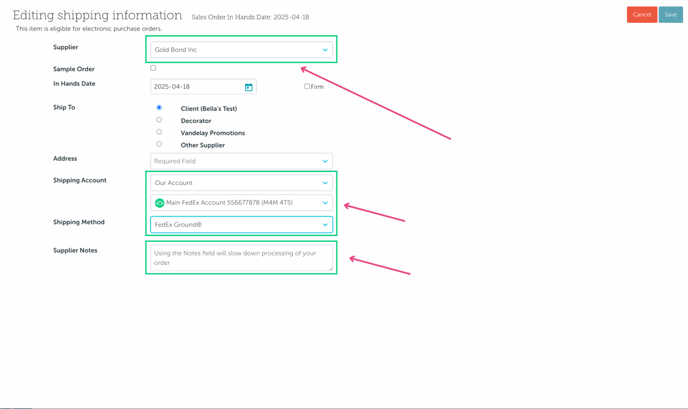Open the Gold Bond Inc supplier dropdown
The width and height of the screenshot is (688, 409).
(x=240, y=50)
